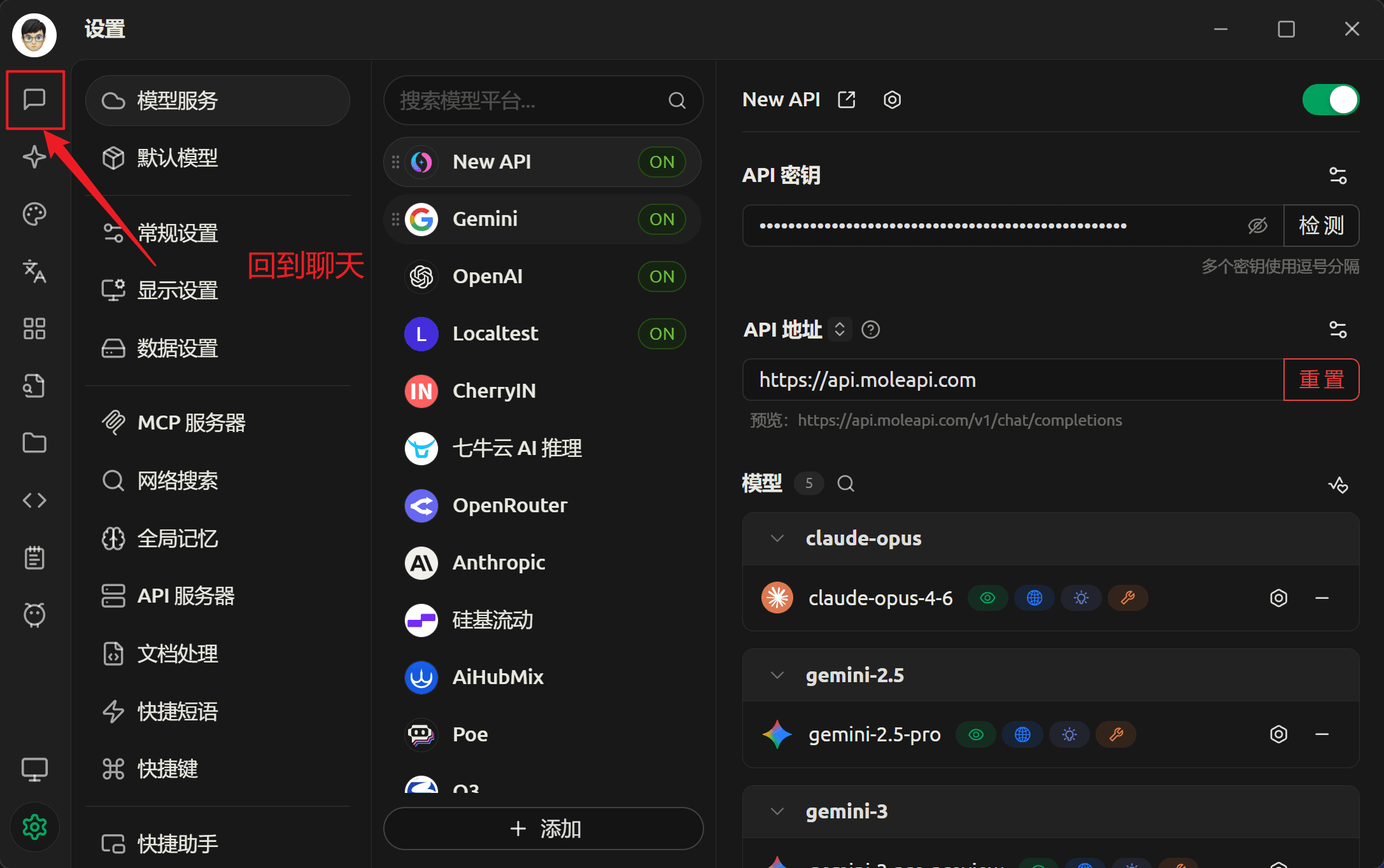Viewport: 1384px width, 868px height.
Task: Select the agents sparkle icon in sidebar
Action: click(34, 157)
